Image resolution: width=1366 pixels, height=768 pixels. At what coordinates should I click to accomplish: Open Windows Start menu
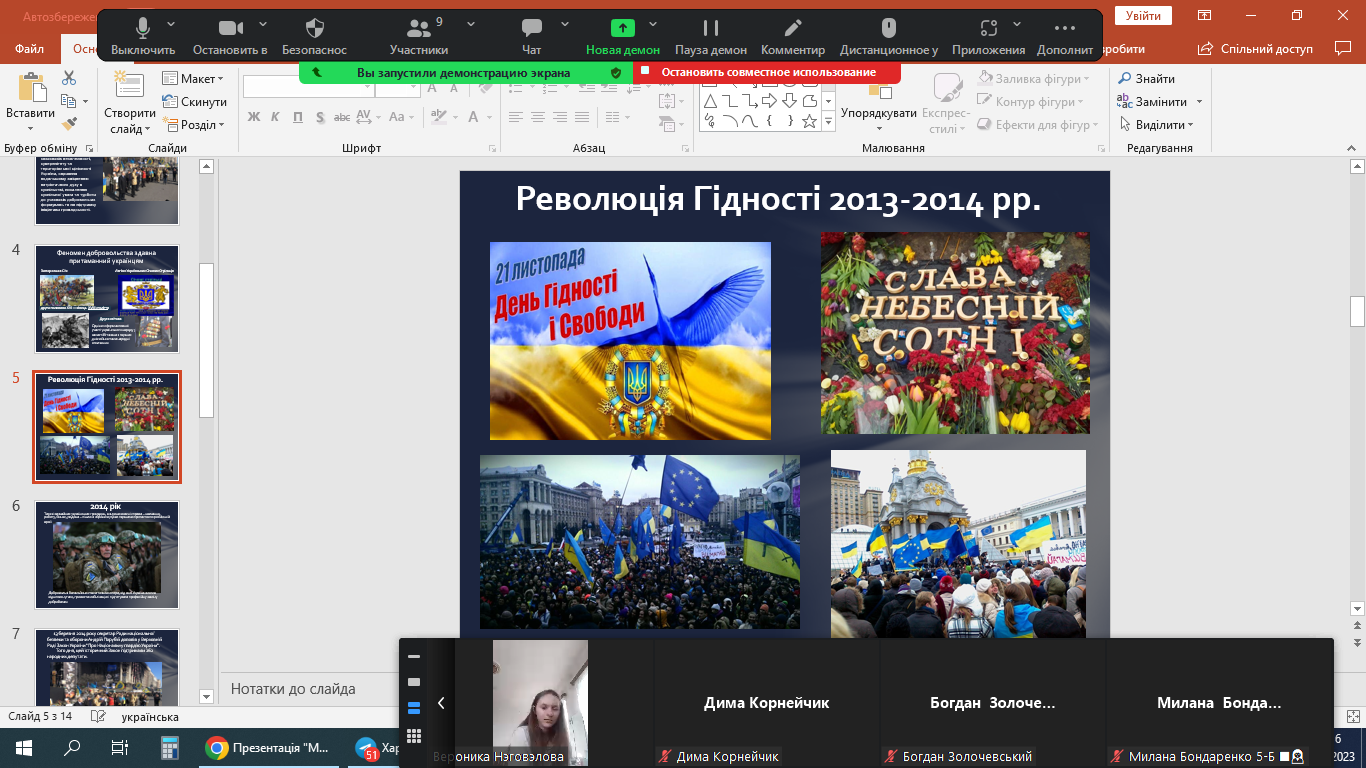[x=23, y=748]
